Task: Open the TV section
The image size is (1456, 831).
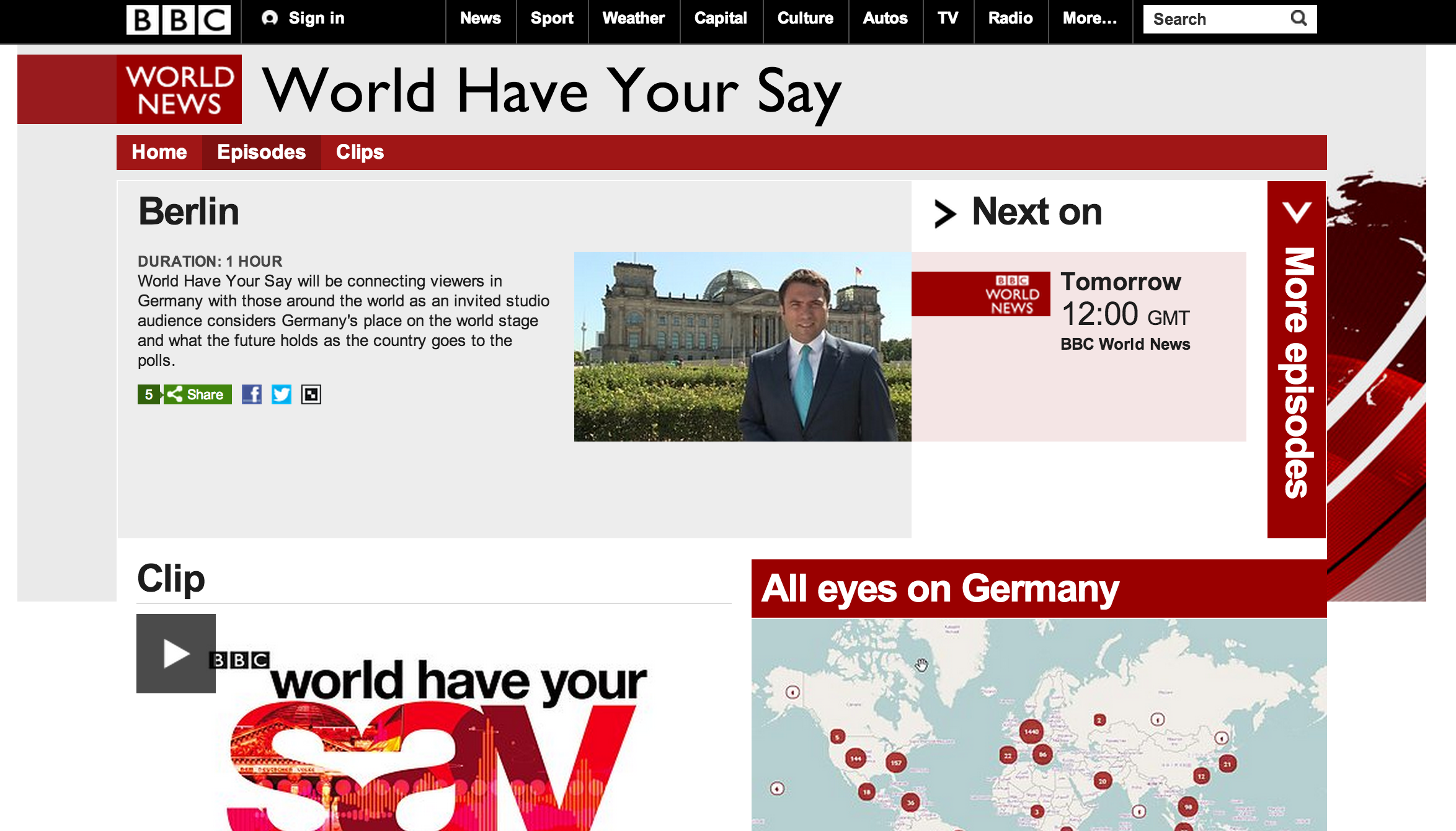Action: pyautogui.click(x=948, y=19)
